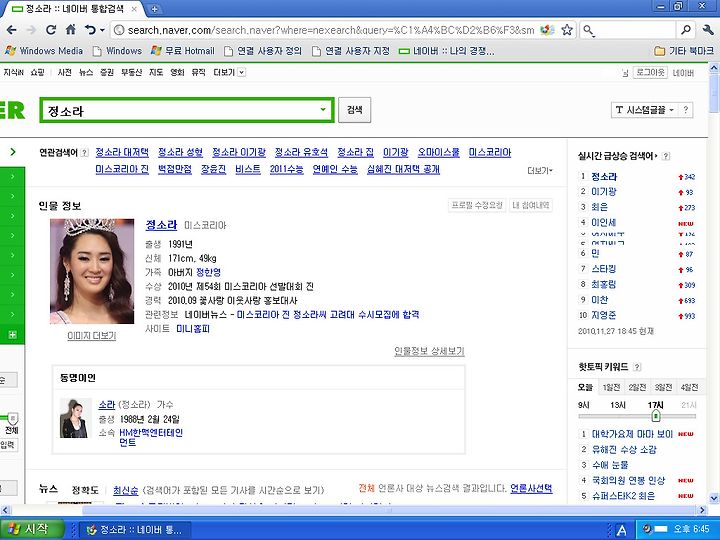
Task: Select the 2일전 hot topic tab
Action: pyautogui.click(x=637, y=388)
